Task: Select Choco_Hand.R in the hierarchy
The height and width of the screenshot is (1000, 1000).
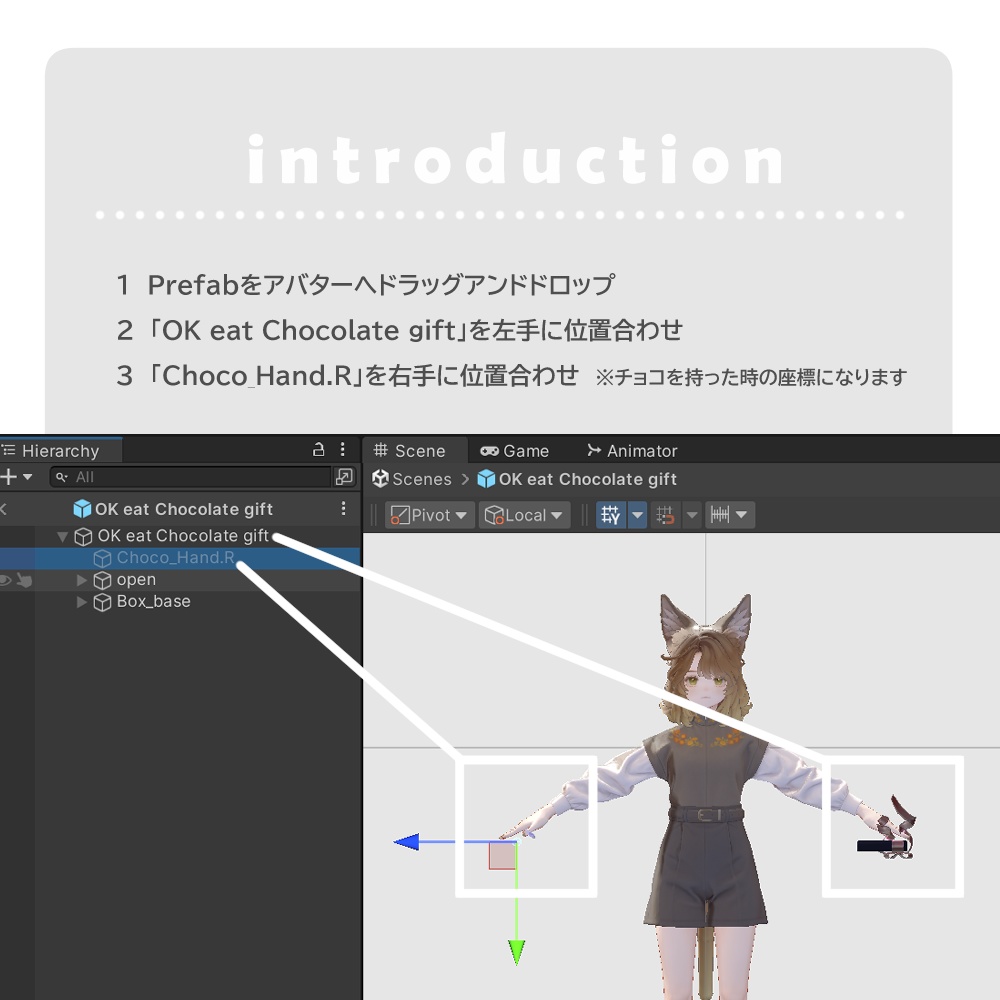Action: pos(175,557)
